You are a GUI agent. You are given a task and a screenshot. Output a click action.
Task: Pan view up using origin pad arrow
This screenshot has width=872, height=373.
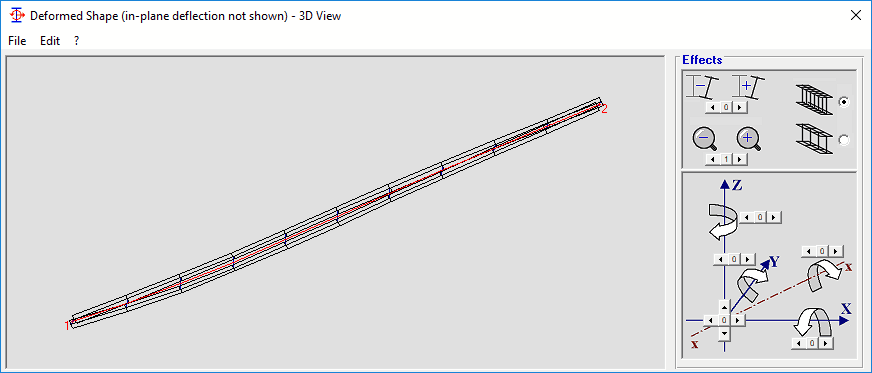click(x=724, y=307)
